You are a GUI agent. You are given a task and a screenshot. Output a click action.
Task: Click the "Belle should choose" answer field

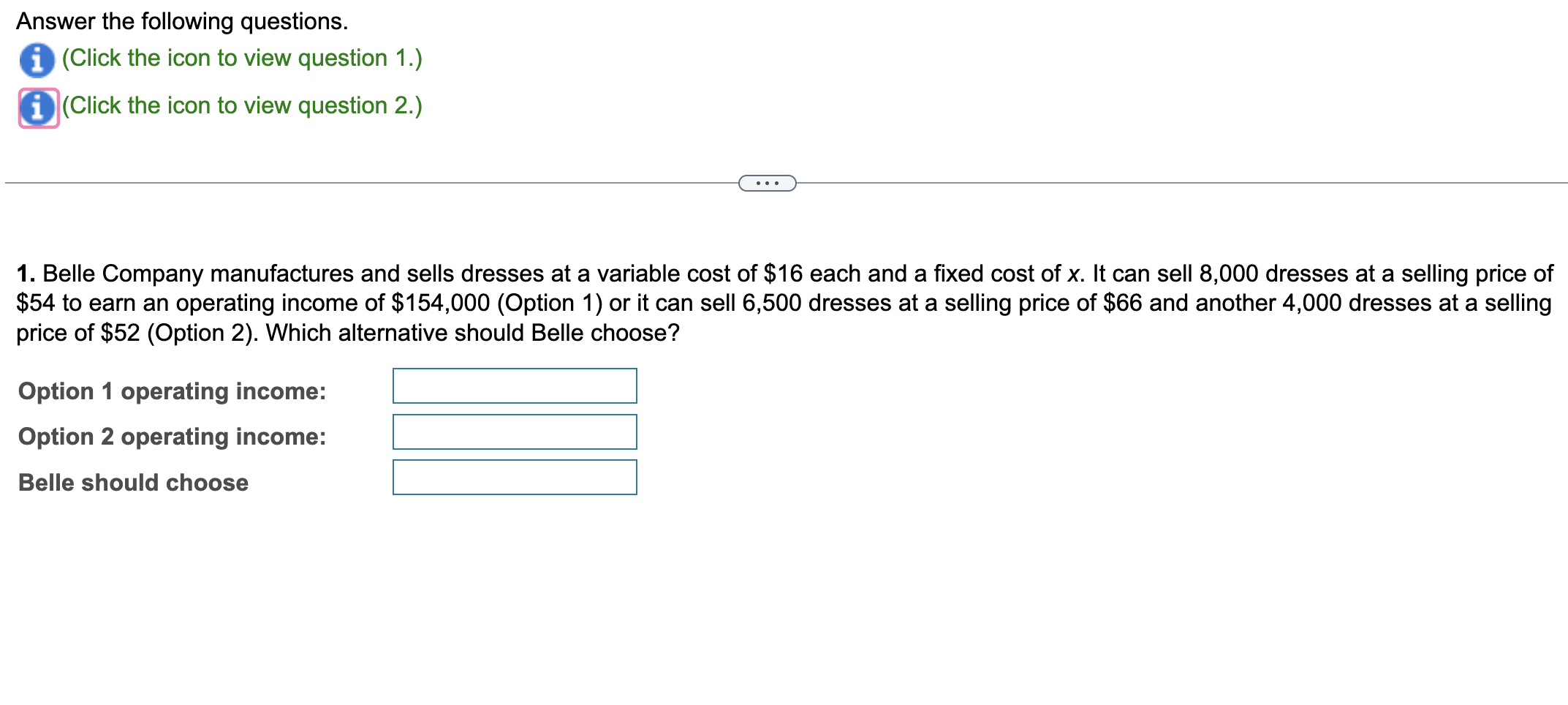[515, 478]
